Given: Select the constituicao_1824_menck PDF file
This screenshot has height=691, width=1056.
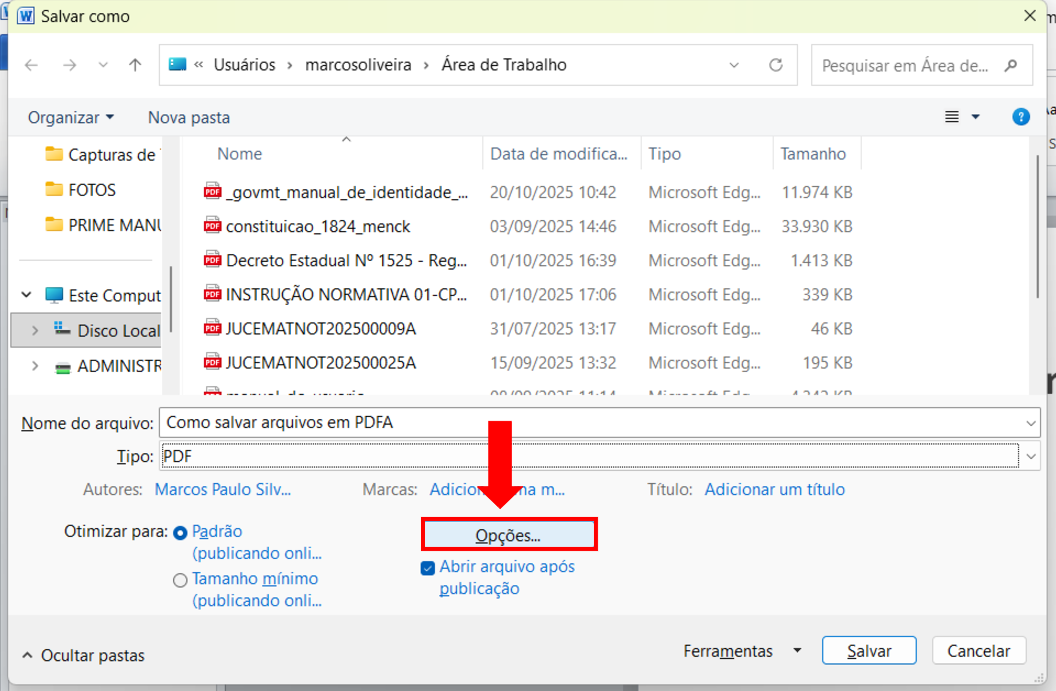Looking at the screenshot, I should 318,226.
